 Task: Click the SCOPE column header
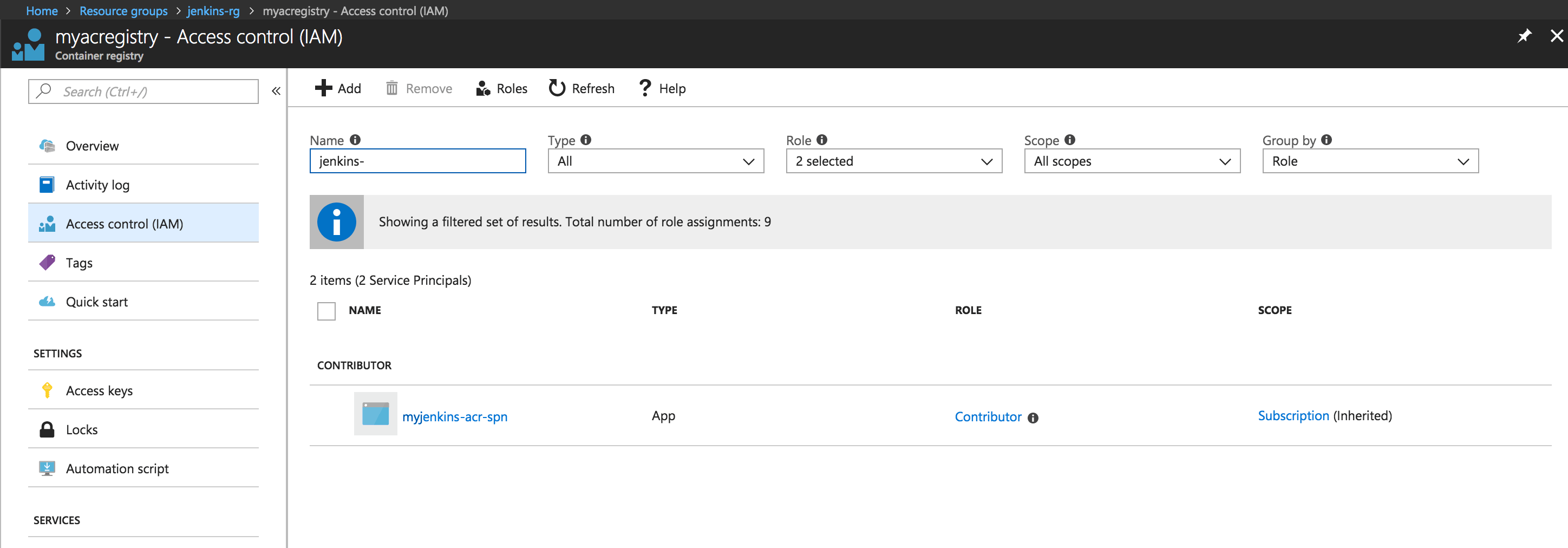coord(1275,310)
